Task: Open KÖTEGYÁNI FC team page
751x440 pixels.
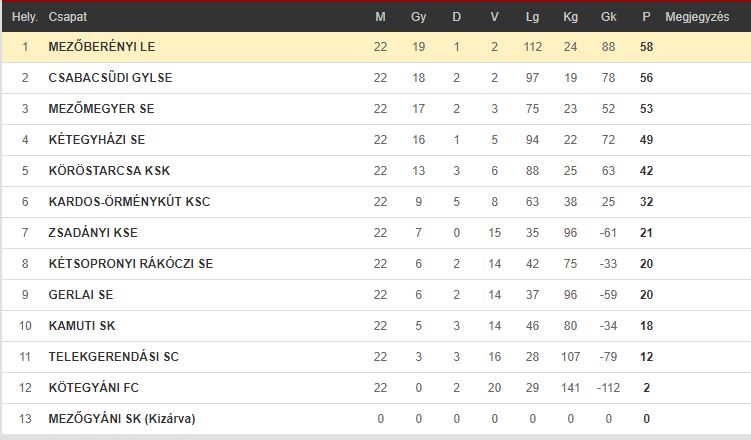Action: pos(93,388)
